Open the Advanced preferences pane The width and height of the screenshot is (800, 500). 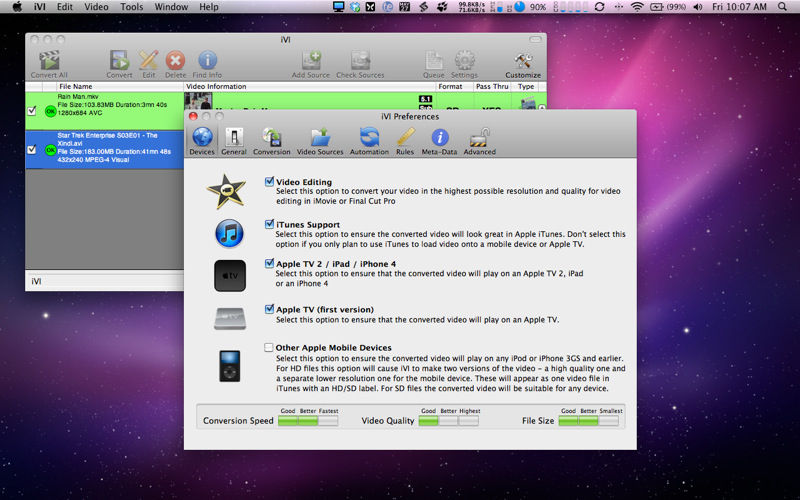tap(480, 141)
